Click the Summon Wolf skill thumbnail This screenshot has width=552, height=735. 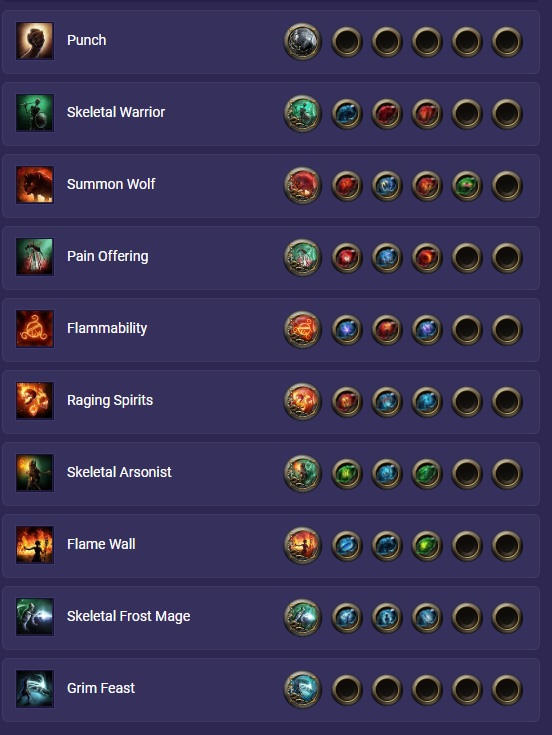[35, 185]
